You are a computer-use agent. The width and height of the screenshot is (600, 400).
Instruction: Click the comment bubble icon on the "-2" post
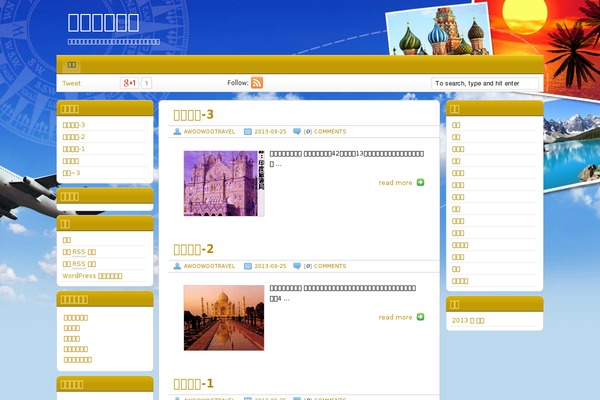(297, 266)
